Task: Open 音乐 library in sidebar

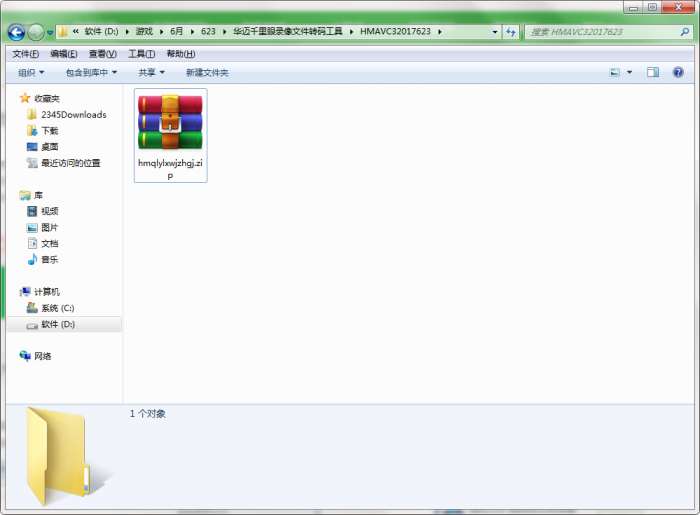Action: pyautogui.click(x=43, y=259)
